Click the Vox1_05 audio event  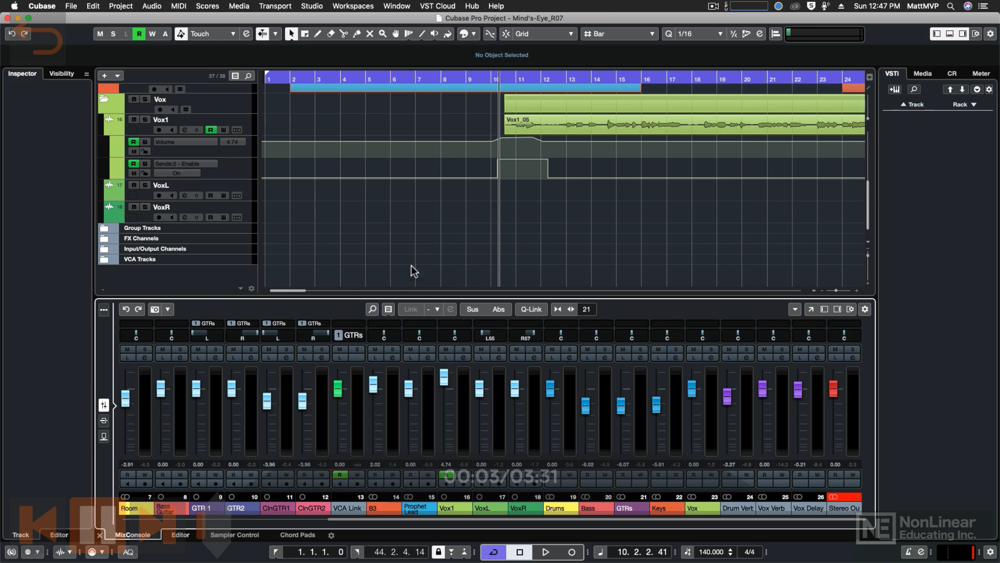pyautogui.click(x=684, y=124)
